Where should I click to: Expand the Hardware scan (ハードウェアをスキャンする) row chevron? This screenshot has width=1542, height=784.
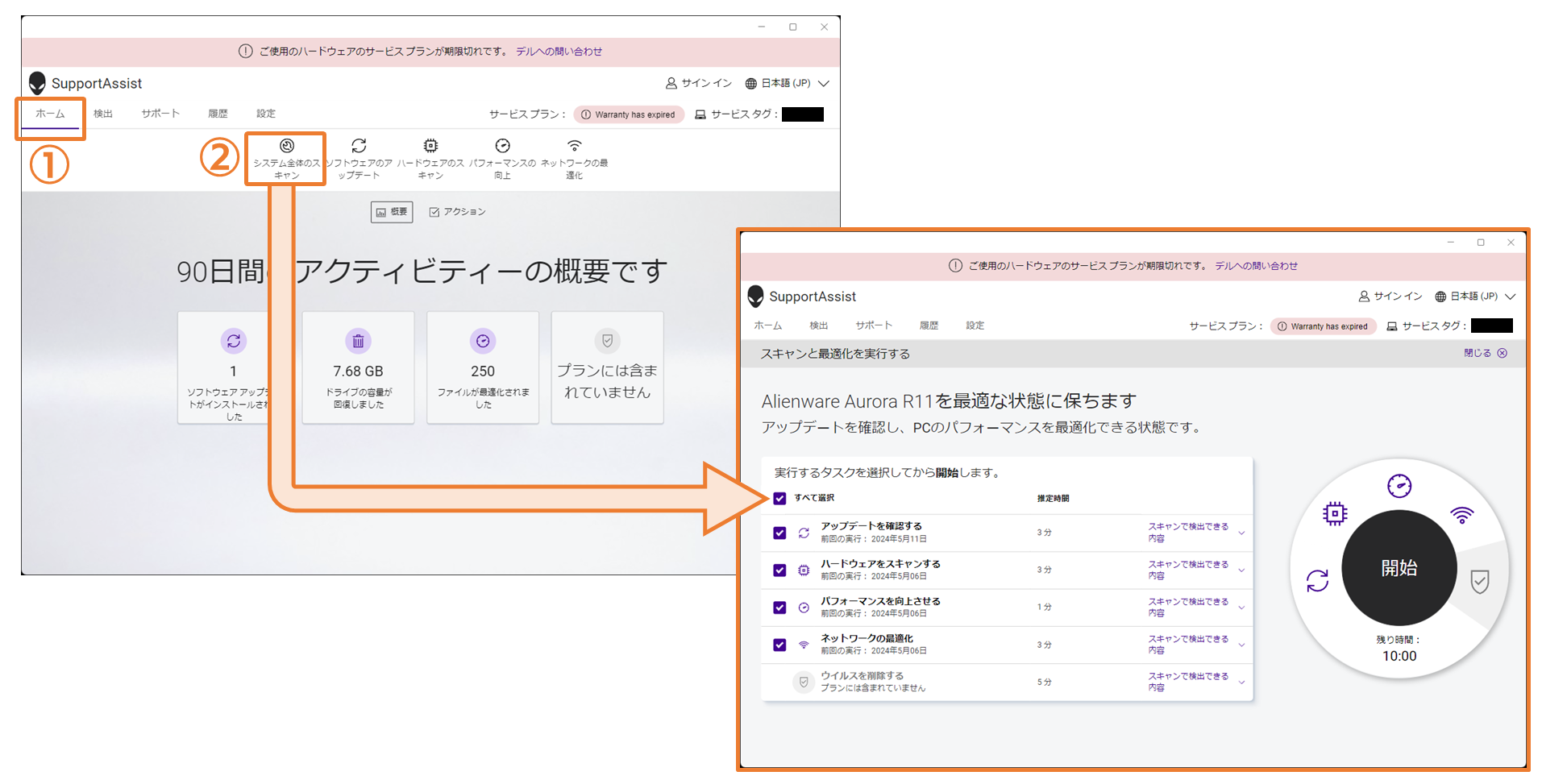1241,570
